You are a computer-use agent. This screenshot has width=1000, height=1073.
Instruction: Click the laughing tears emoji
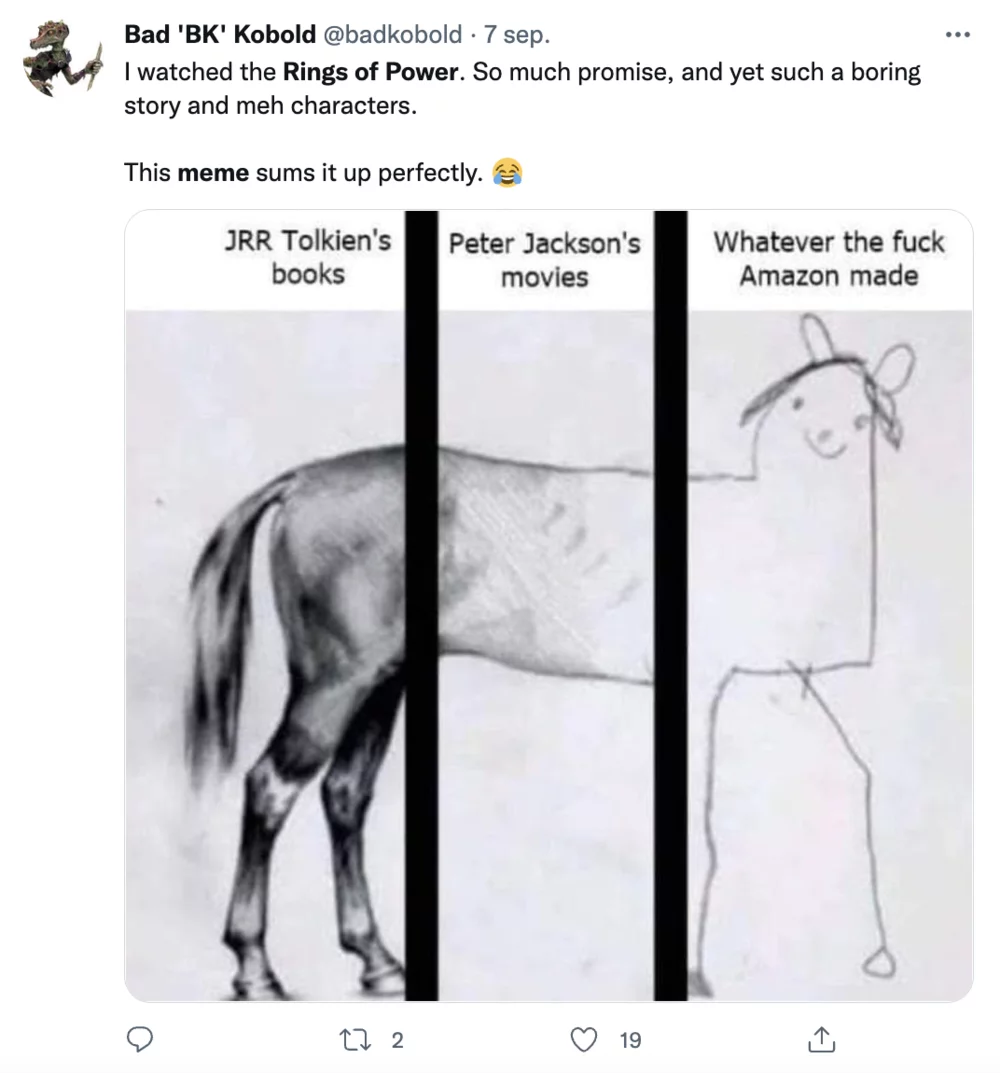click(508, 173)
